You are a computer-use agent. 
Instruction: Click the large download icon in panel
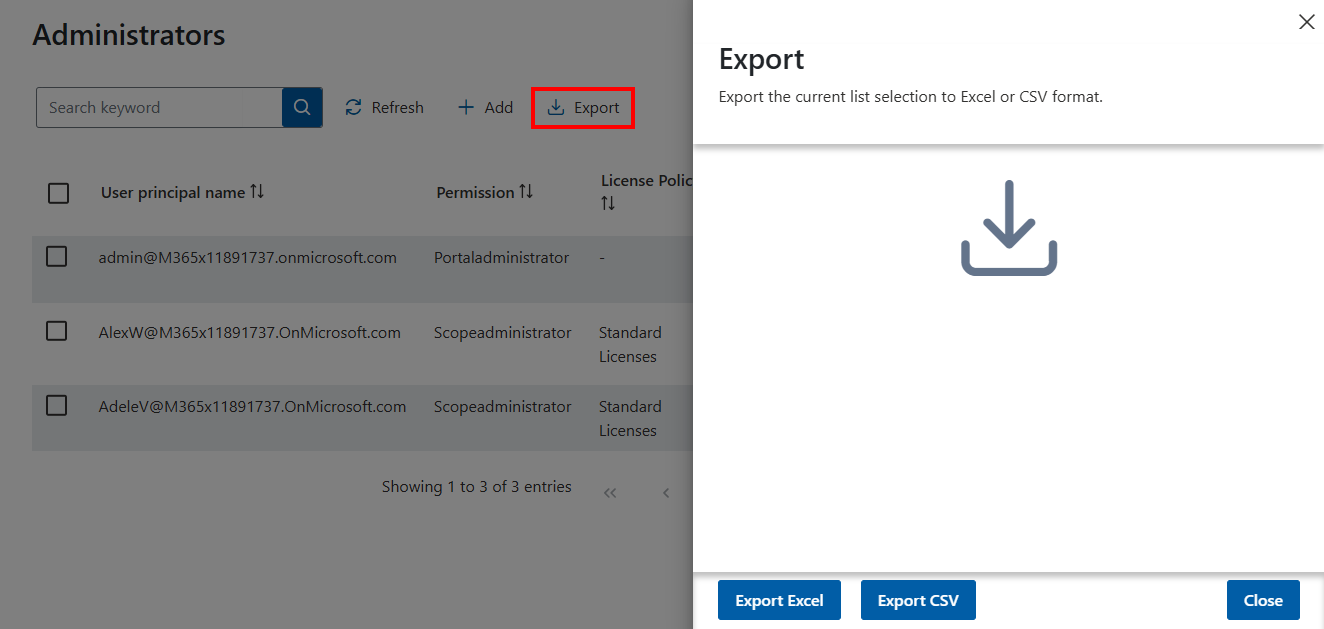point(1008,228)
